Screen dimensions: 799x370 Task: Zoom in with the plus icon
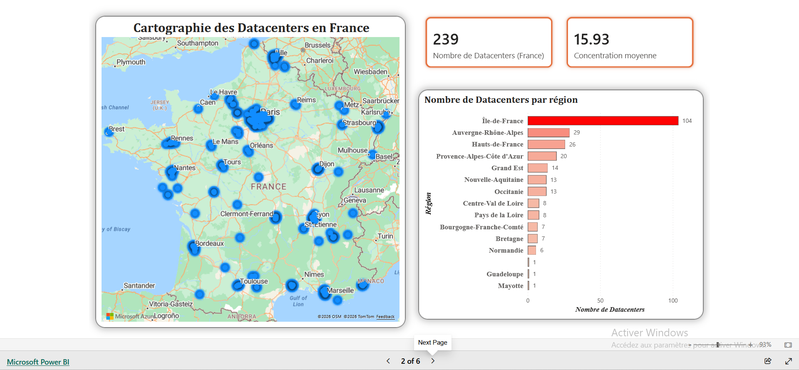coord(750,345)
